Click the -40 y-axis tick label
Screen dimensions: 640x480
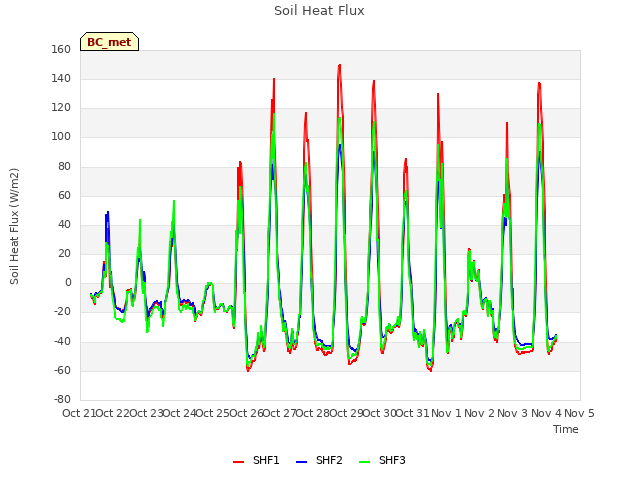click(62, 341)
